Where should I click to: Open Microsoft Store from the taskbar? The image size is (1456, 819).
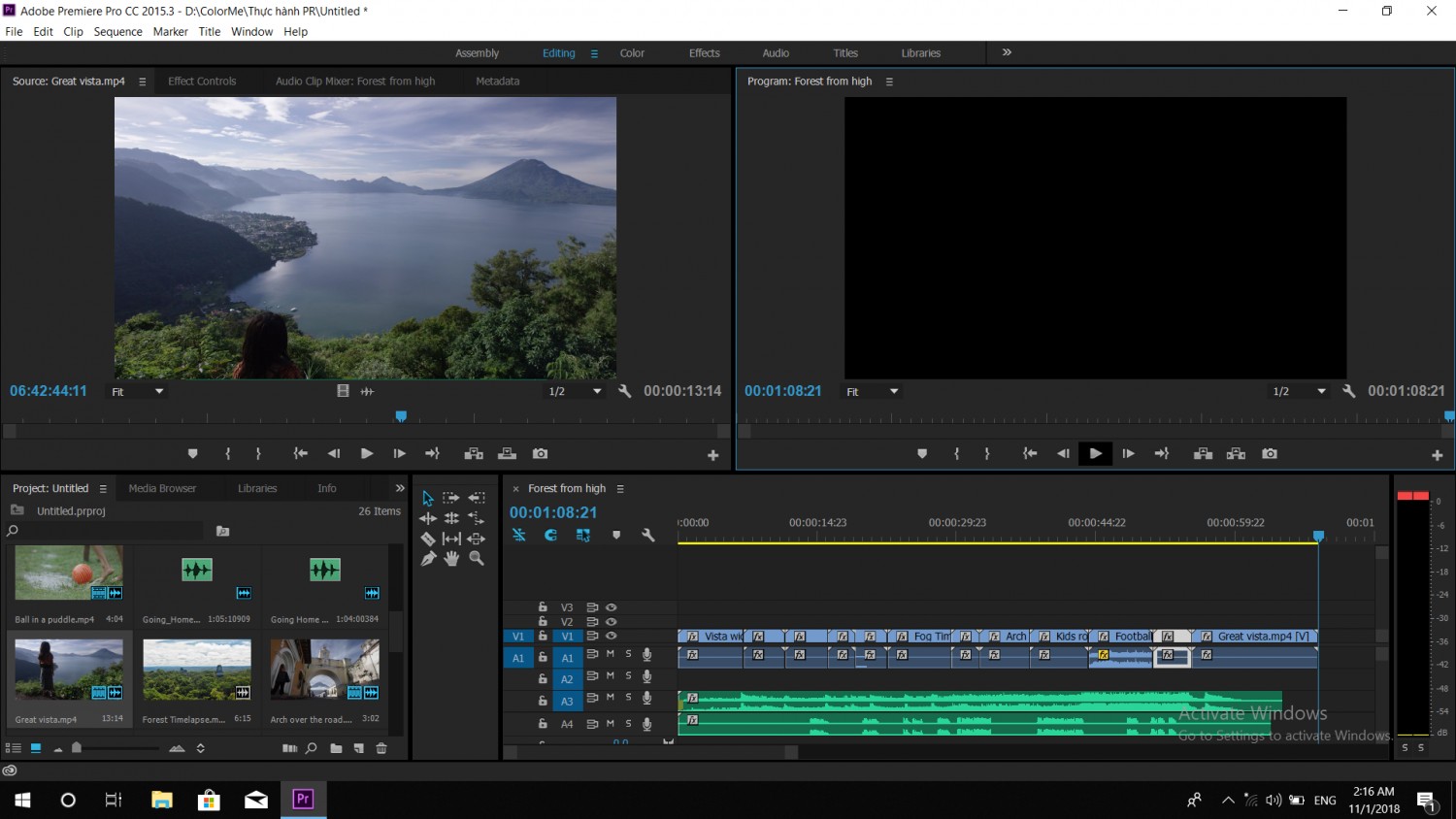pyautogui.click(x=209, y=800)
